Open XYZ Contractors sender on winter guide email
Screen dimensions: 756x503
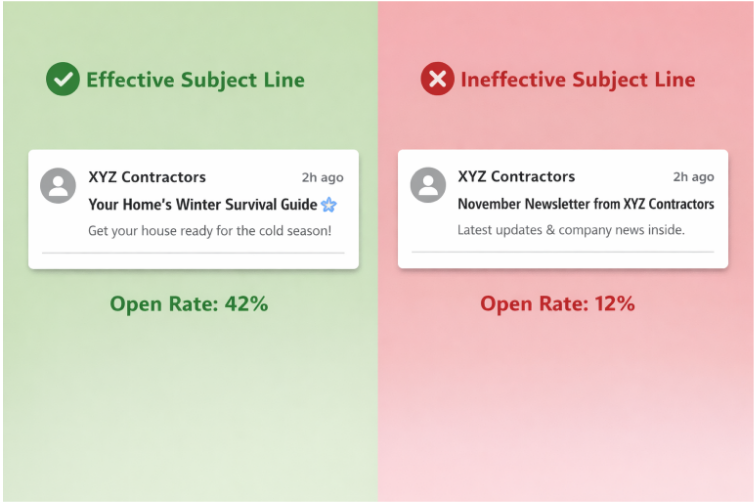coord(147,177)
